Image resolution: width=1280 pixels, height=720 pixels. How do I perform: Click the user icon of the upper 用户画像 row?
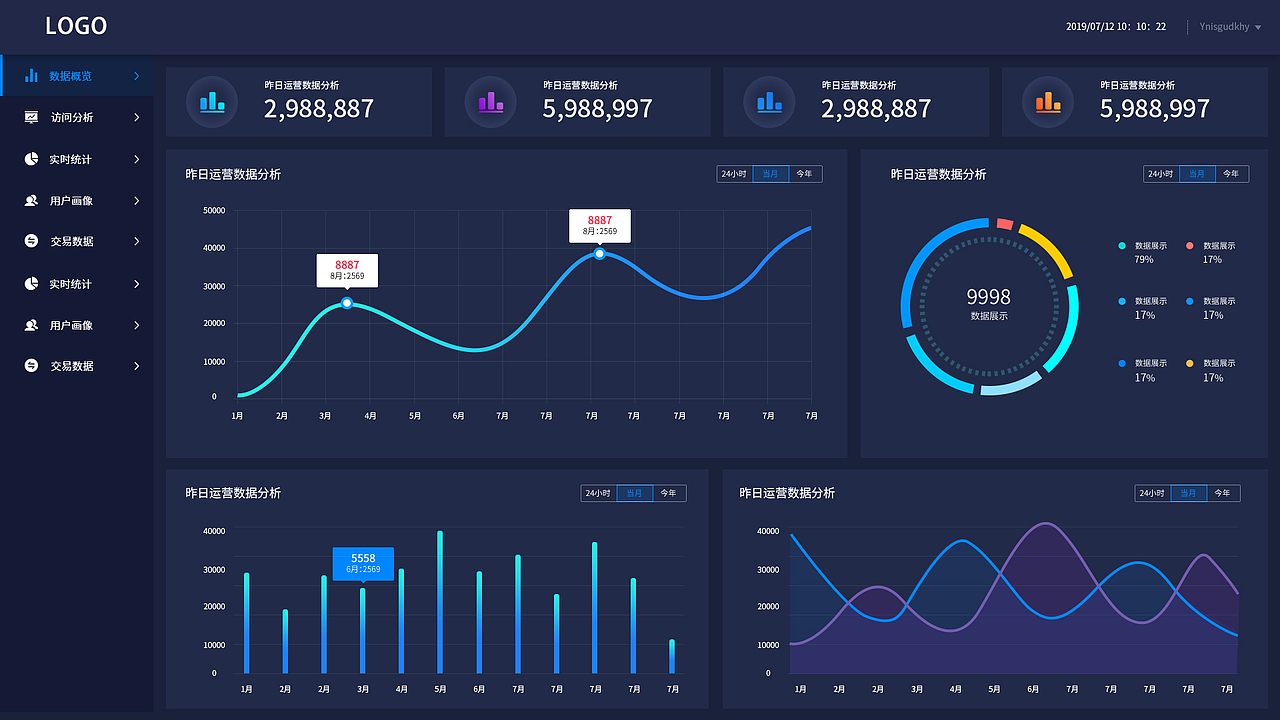[31, 200]
